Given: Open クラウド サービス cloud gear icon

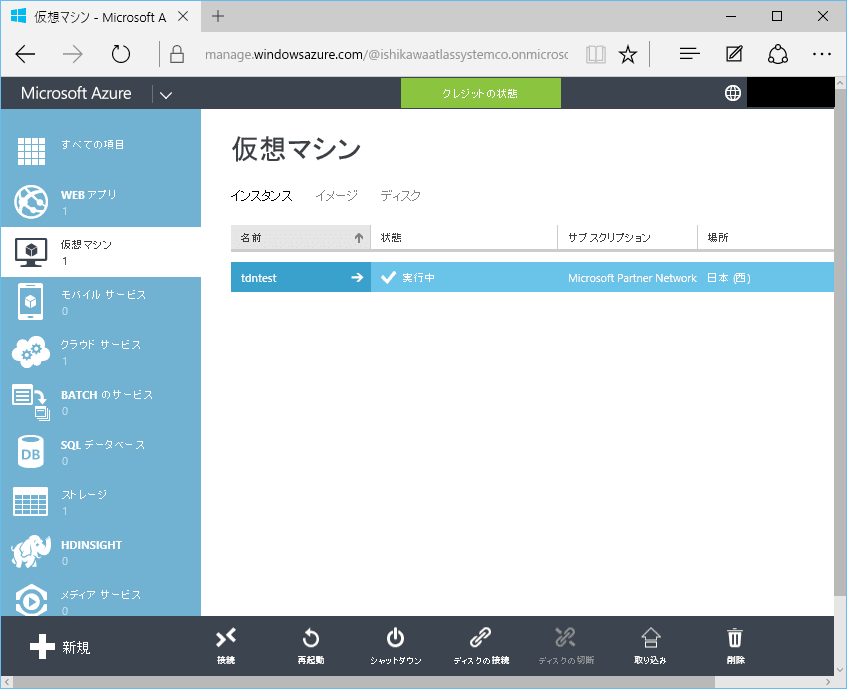Looking at the screenshot, I should [x=31, y=352].
